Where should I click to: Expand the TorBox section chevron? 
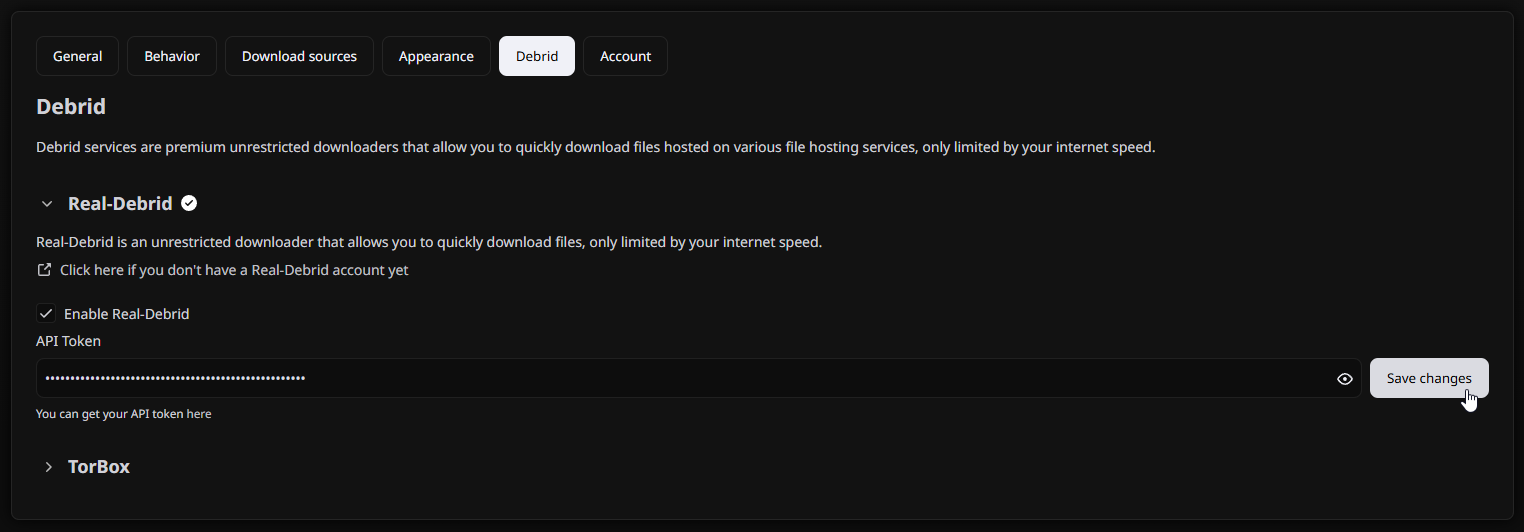coord(47,467)
